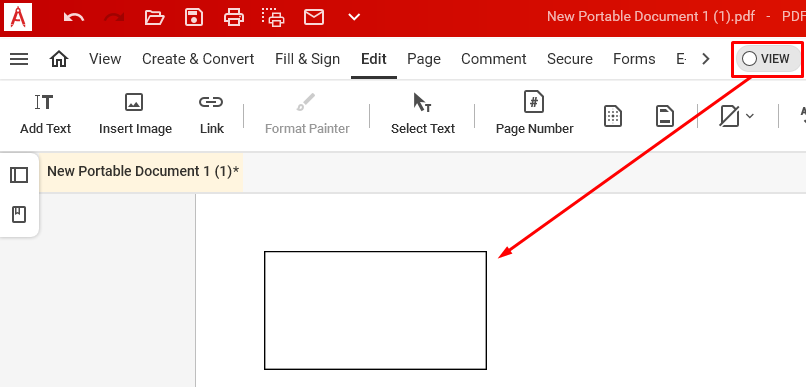Switch to the Comment tab

tap(493, 59)
